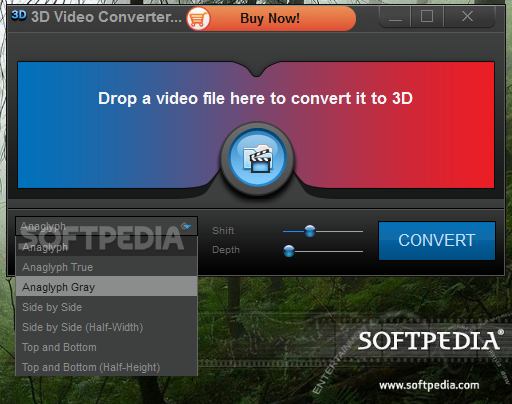Click the Shift slider handle
Image resolution: width=512 pixels, height=404 pixels.
[x=310, y=231]
